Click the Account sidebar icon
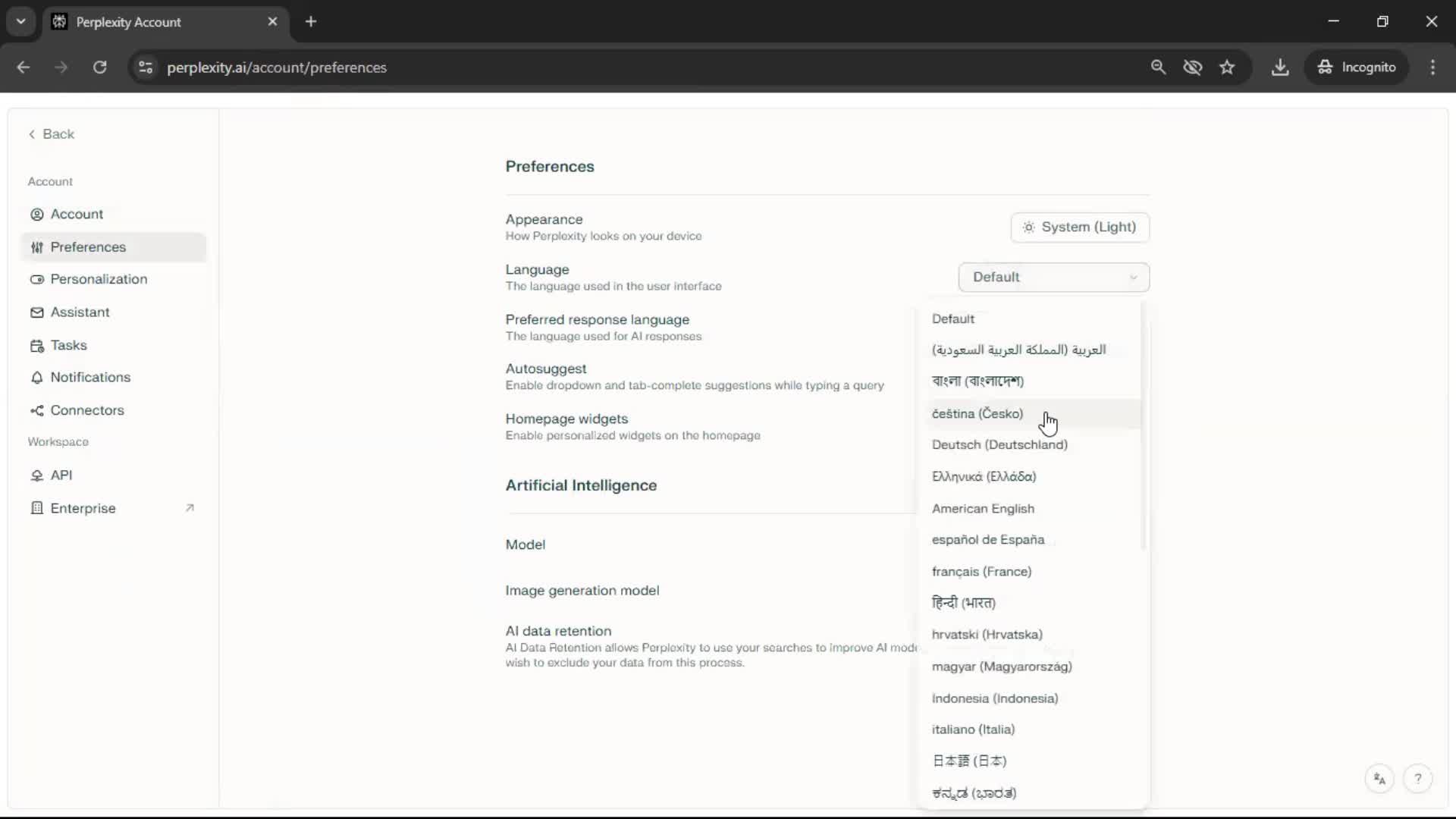 click(x=36, y=215)
